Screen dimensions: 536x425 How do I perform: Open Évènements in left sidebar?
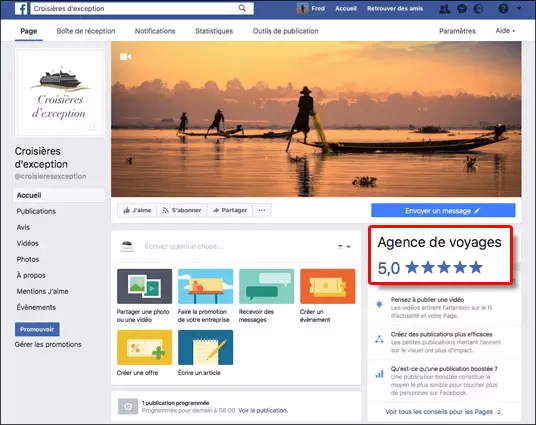(36, 307)
